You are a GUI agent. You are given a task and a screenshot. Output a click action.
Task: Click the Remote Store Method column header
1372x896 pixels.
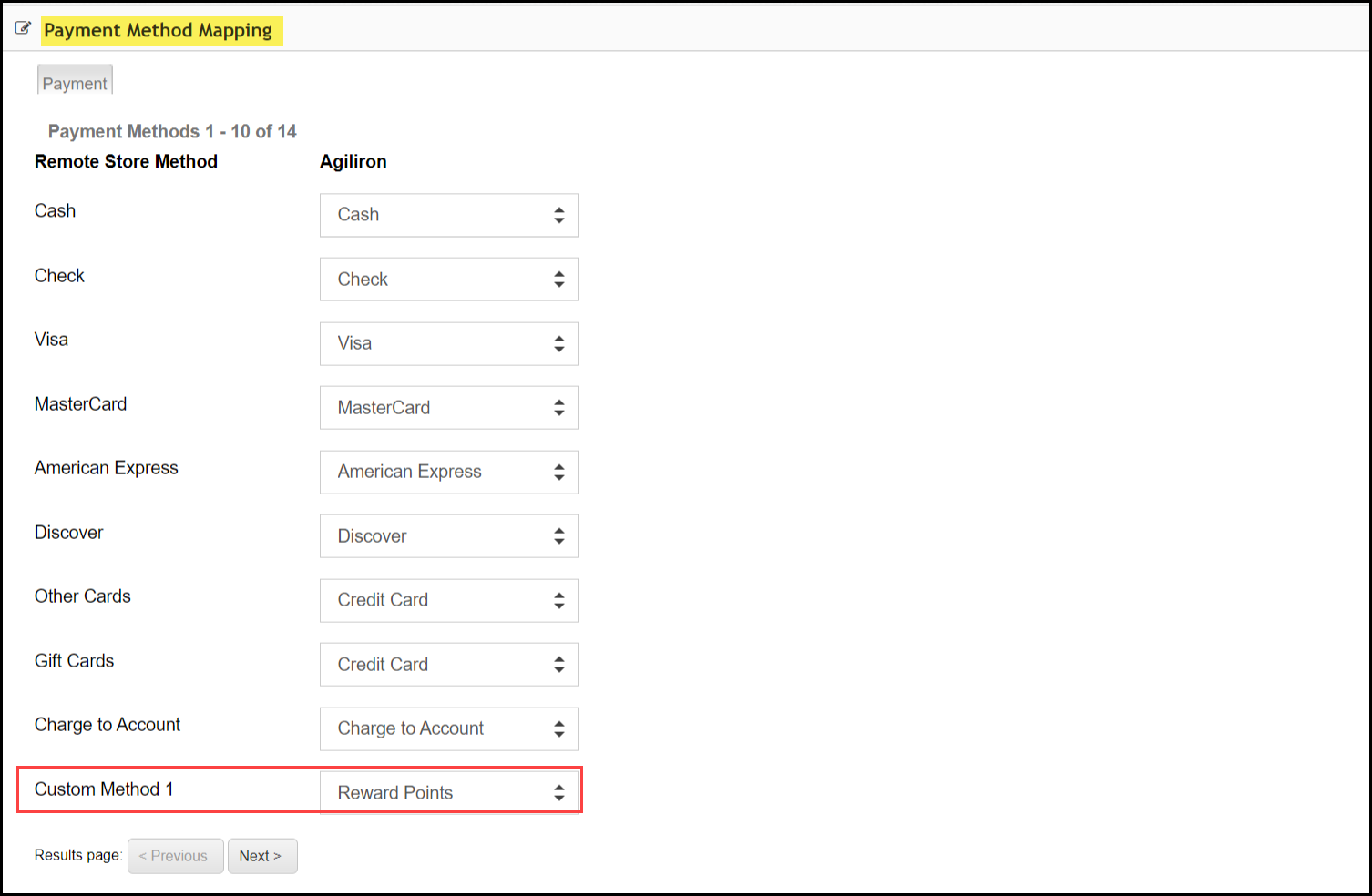pos(126,161)
